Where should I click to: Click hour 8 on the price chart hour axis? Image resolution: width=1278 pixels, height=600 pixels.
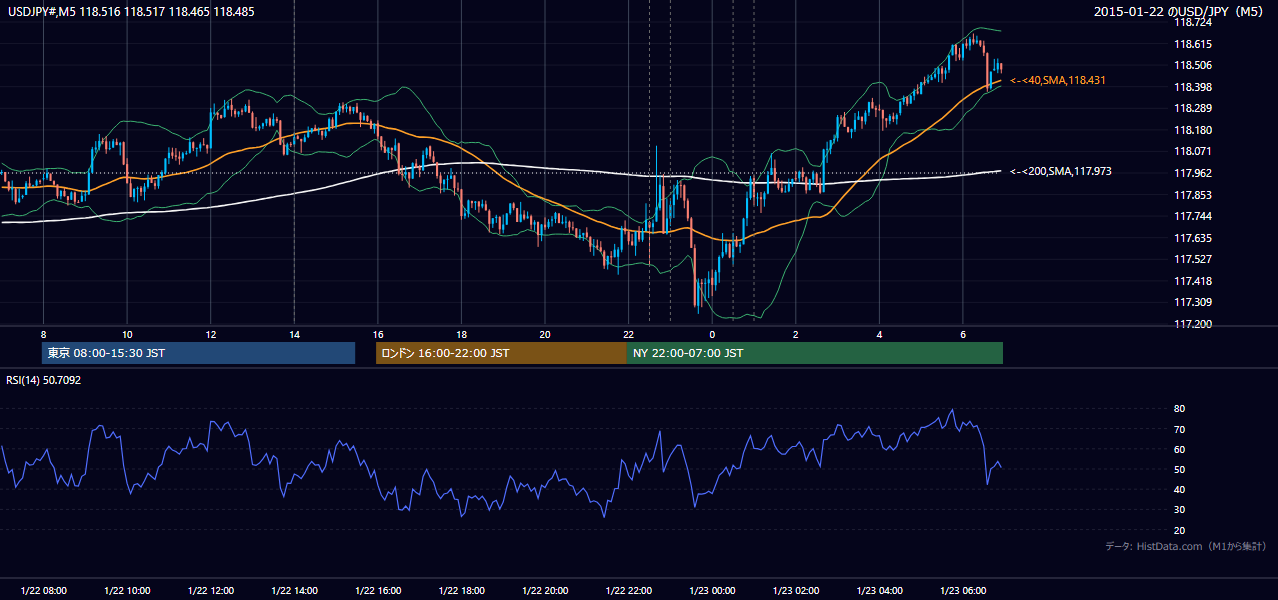(x=43, y=333)
